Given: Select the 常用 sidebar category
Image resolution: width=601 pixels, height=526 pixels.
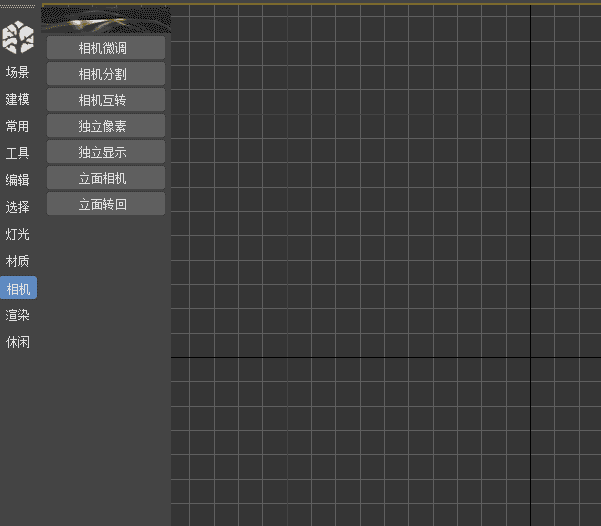Looking at the screenshot, I should pyautogui.click(x=18, y=126).
